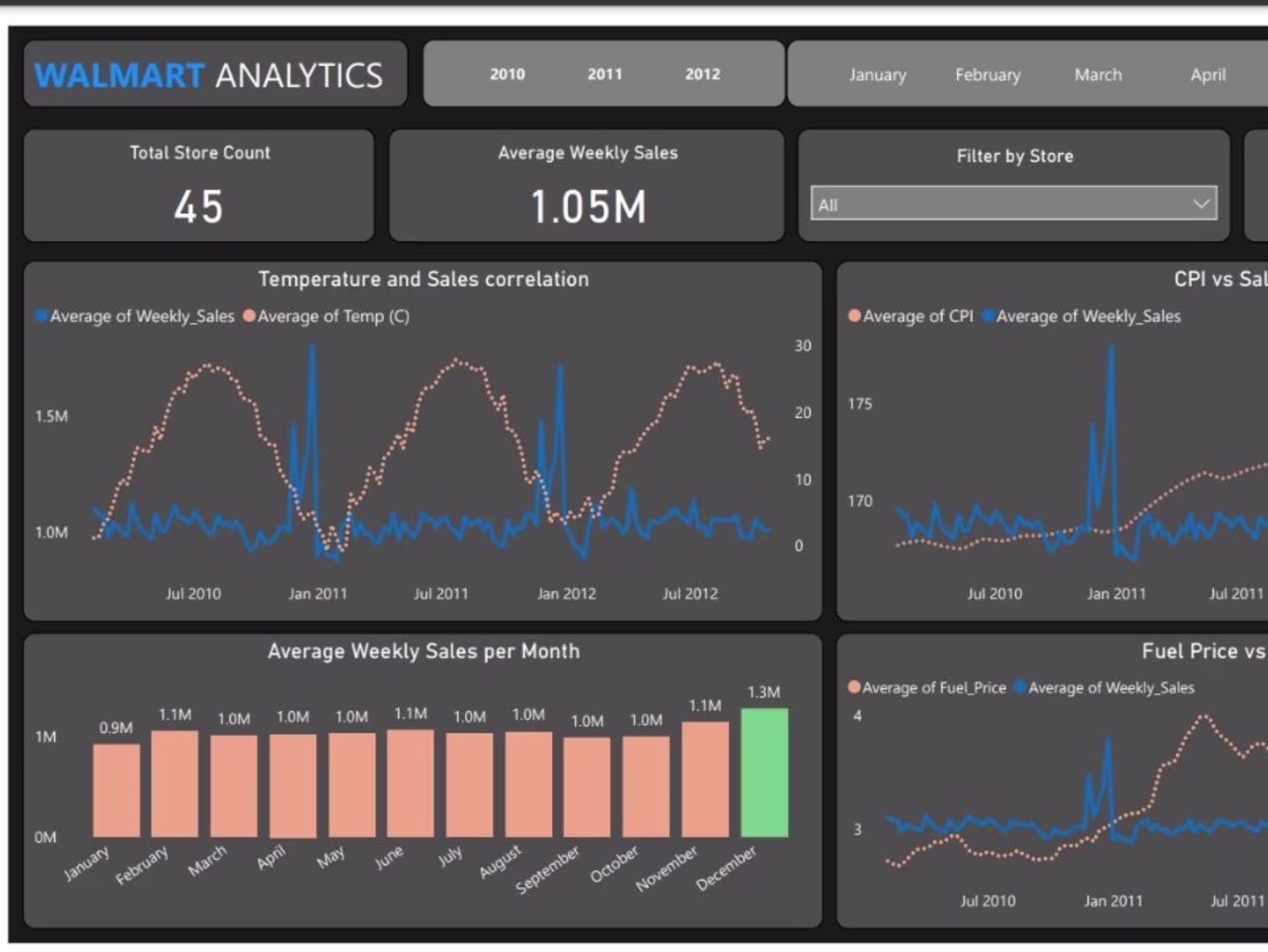Click the chevron arrow in the store filter
The width and height of the screenshot is (1268, 952).
point(1200,204)
